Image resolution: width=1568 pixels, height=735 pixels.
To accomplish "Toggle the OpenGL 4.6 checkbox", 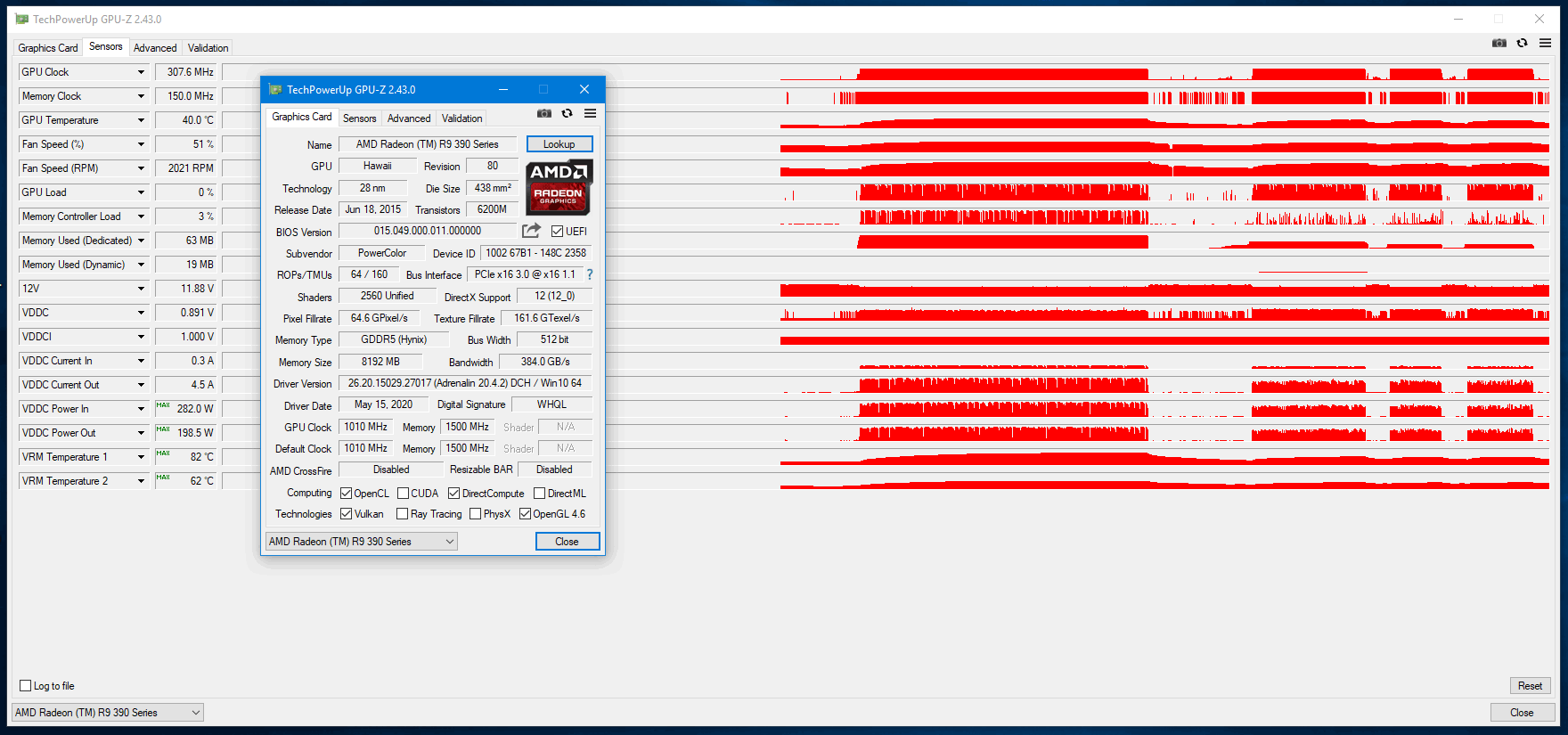I will pyautogui.click(x=525, y=514).
